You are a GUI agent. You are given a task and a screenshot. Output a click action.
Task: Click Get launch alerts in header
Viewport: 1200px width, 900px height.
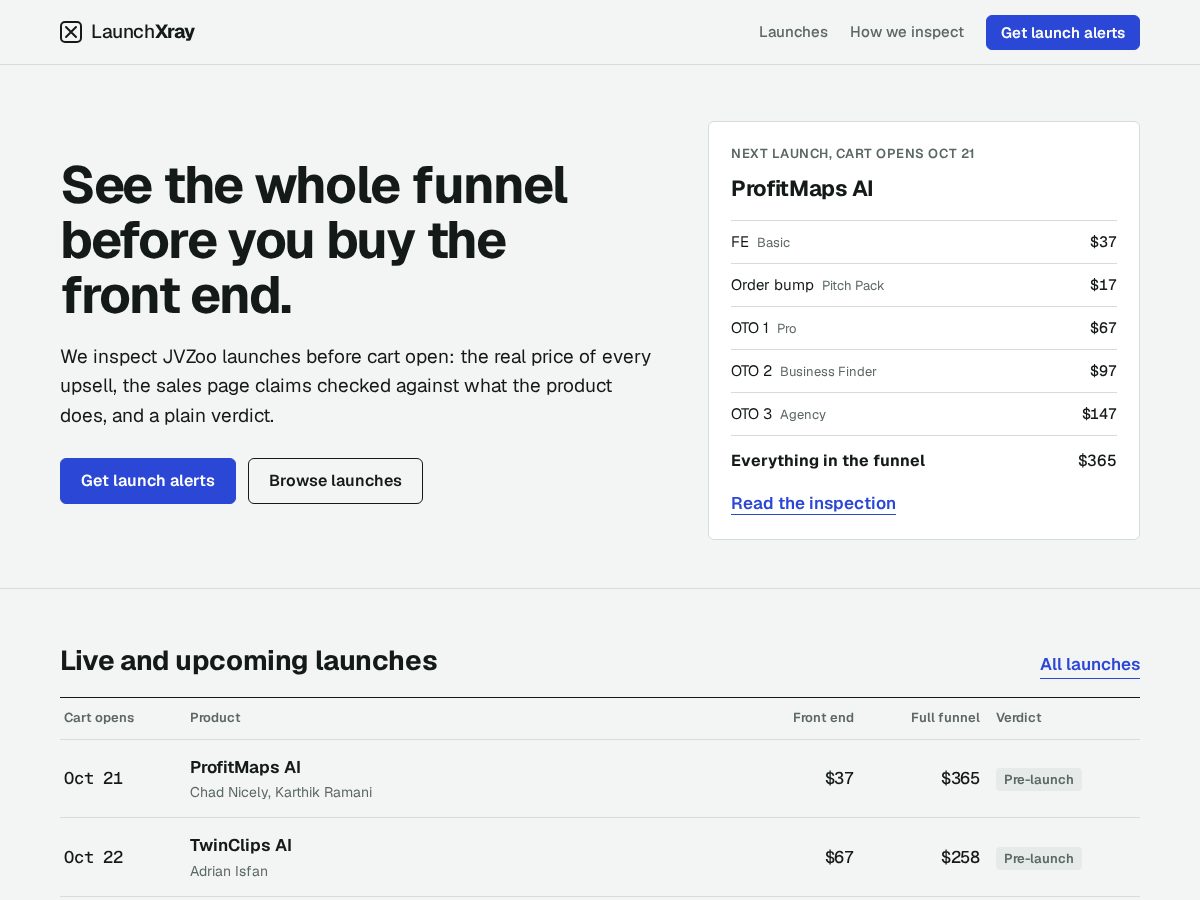point(1063,32)
